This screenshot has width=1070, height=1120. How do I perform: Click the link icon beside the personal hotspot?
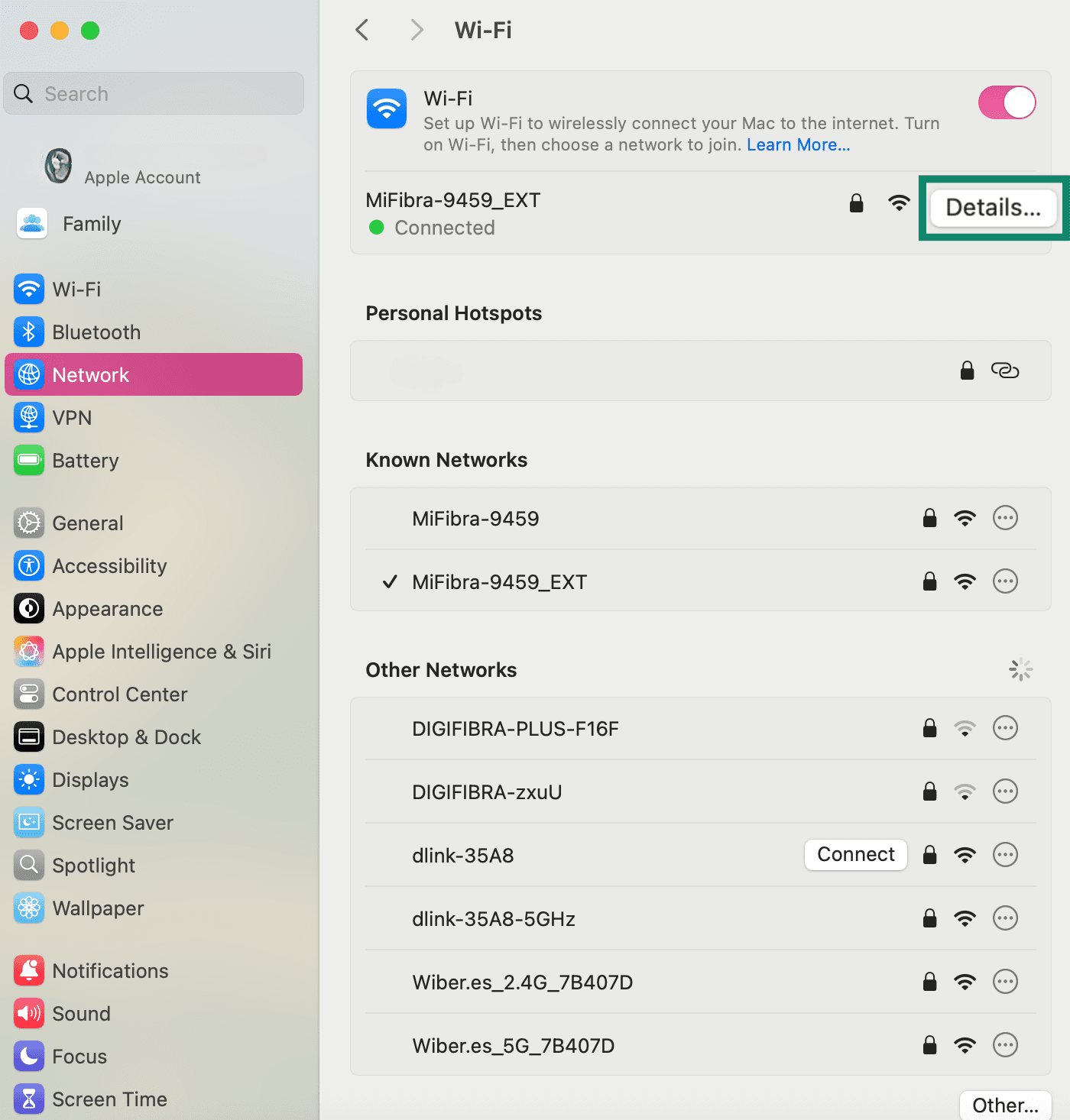click(x=1005, y=371)
